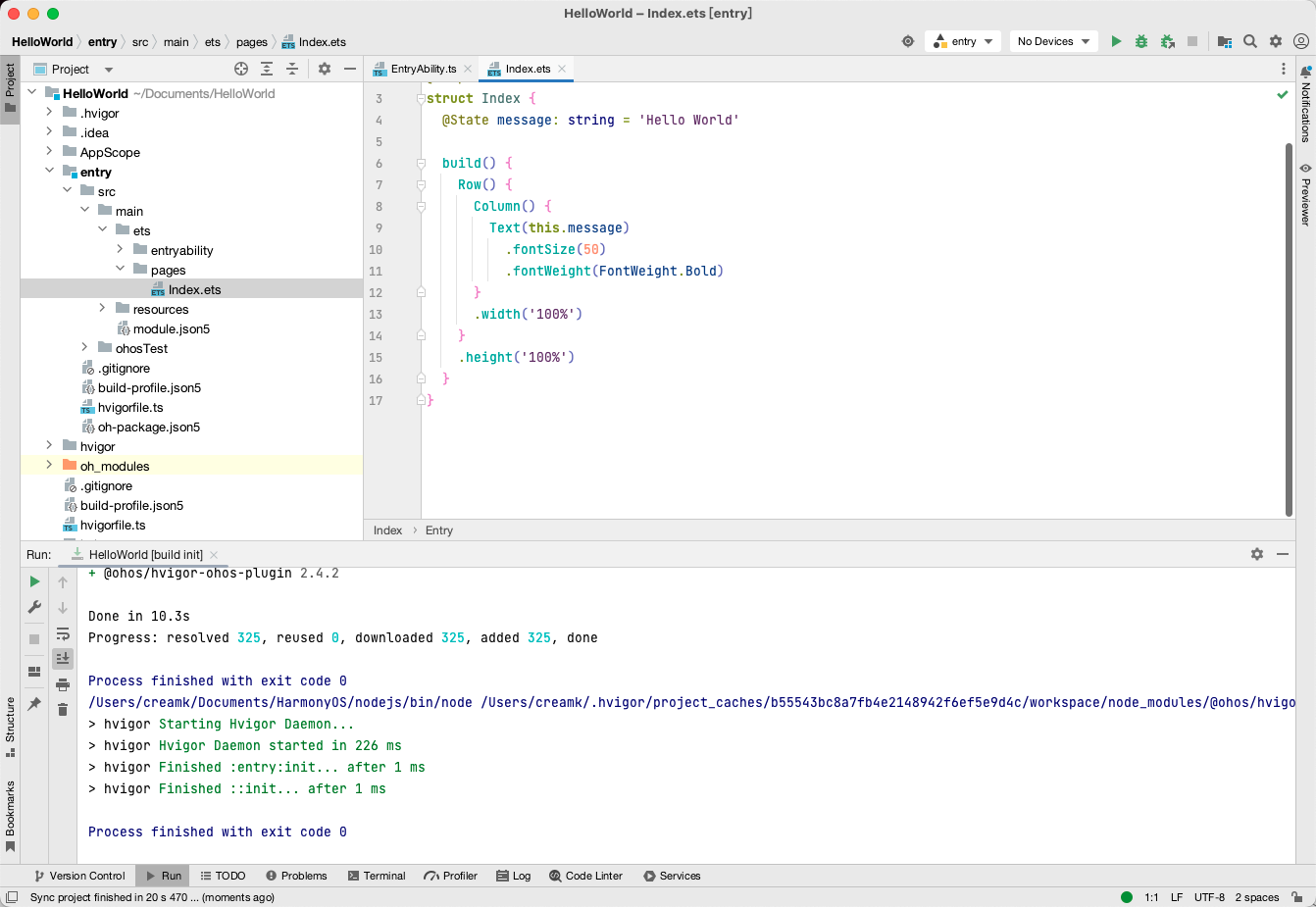Screen dimensions: 1316x907
Task: Click the 2 spaces indent setting
Action: click(x=1257, y=897)
